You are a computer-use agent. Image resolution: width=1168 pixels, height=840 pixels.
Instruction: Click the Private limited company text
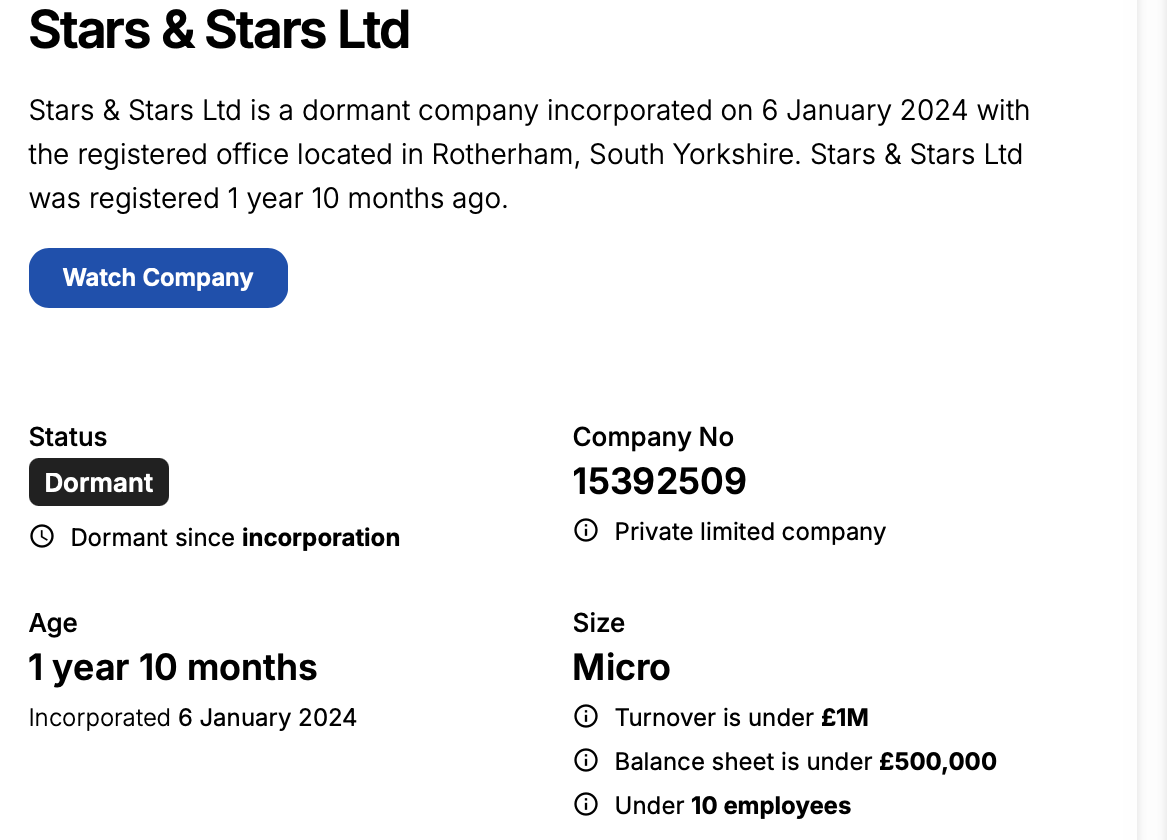click(750, 532)
